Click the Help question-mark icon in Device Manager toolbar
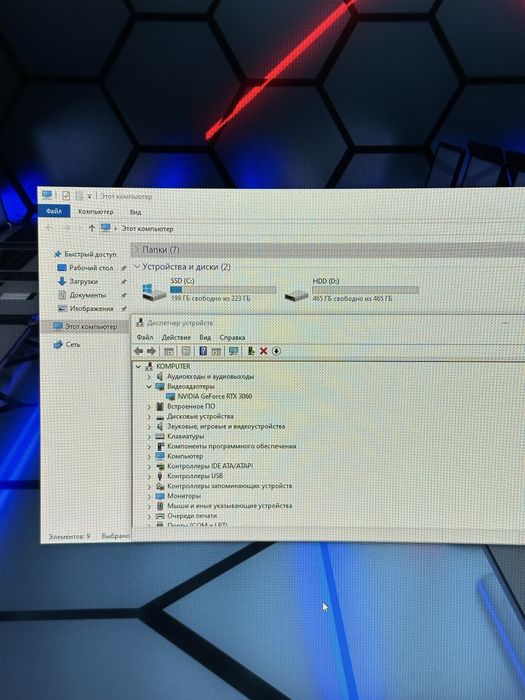This screenshot has height=700, width=525. point(203,351)
